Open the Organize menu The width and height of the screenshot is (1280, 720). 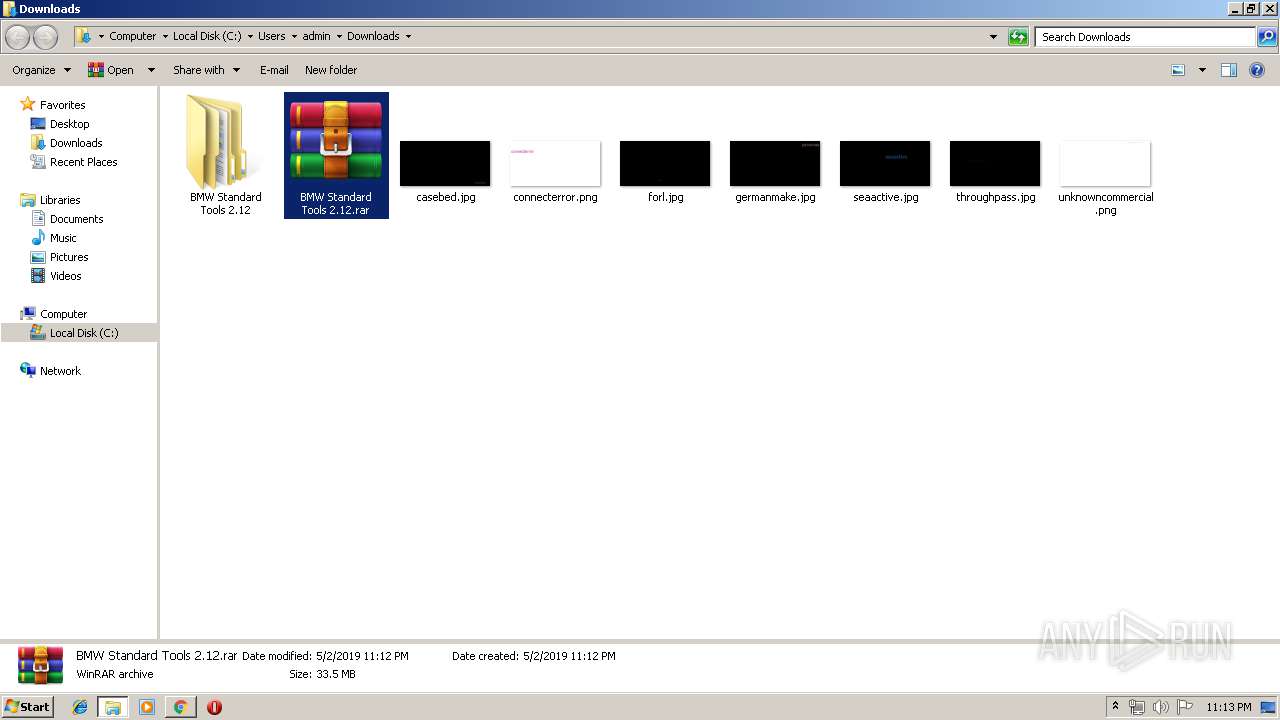[41, 70]
